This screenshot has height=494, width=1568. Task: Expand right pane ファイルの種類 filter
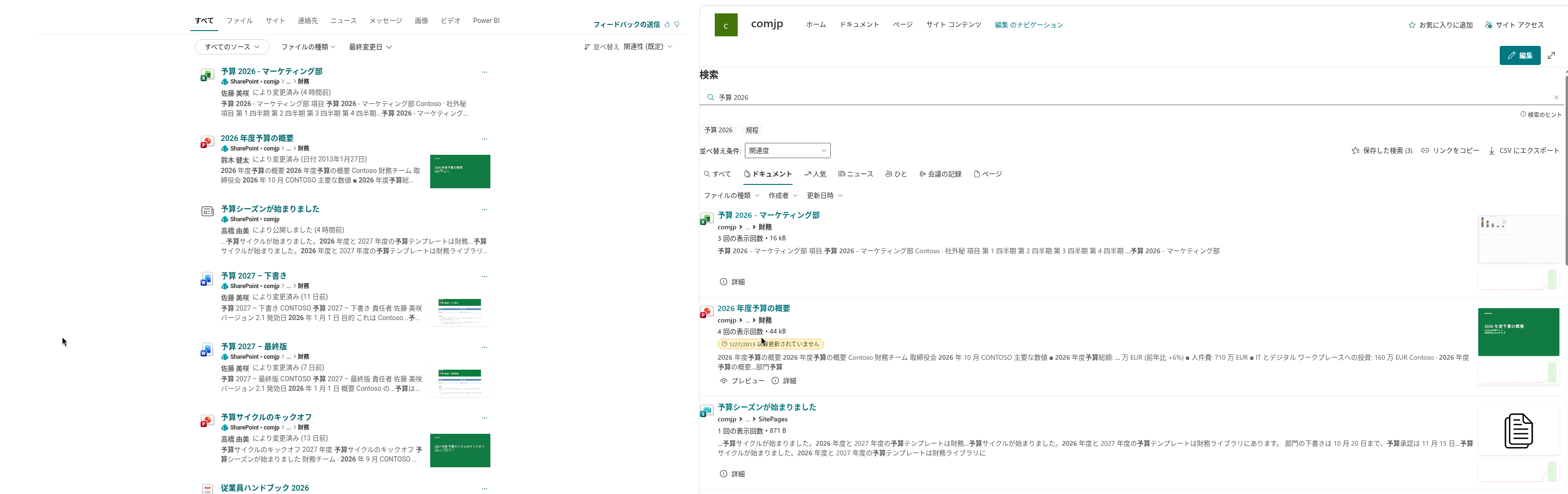tap(731, 195)
